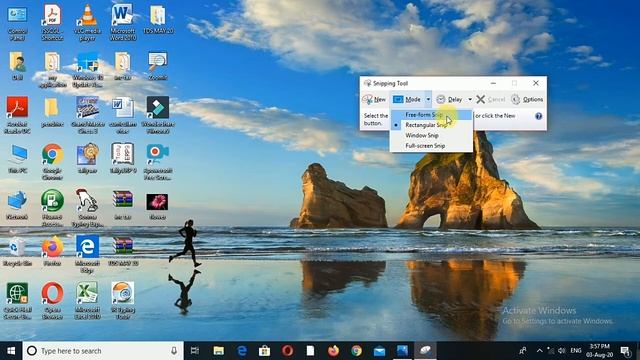Switch to Snipping Tool taskbar button
Image resolution: width=640 pixels, height=360 pixels.
click(425, 351)
